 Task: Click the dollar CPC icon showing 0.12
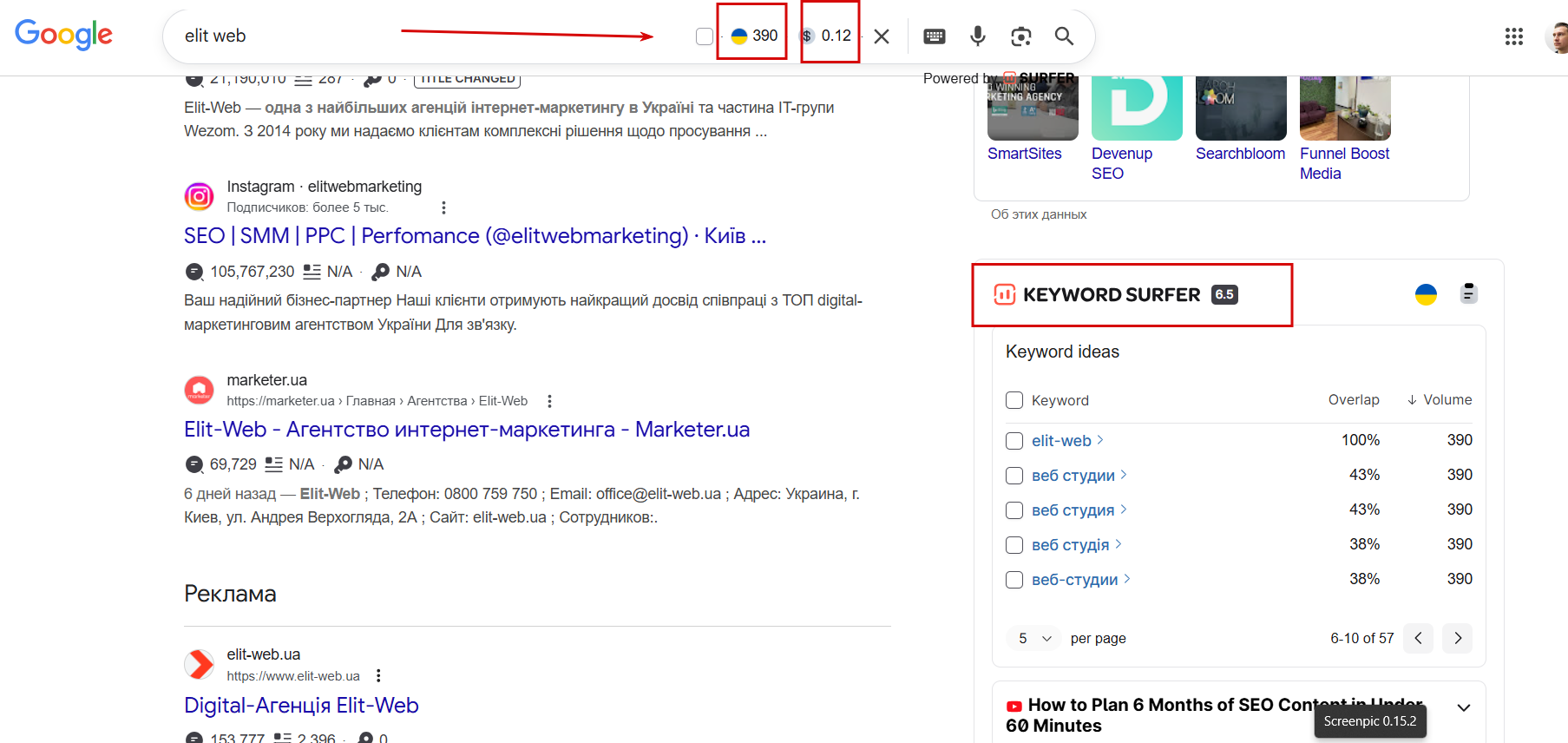click(x=807, y=36)
